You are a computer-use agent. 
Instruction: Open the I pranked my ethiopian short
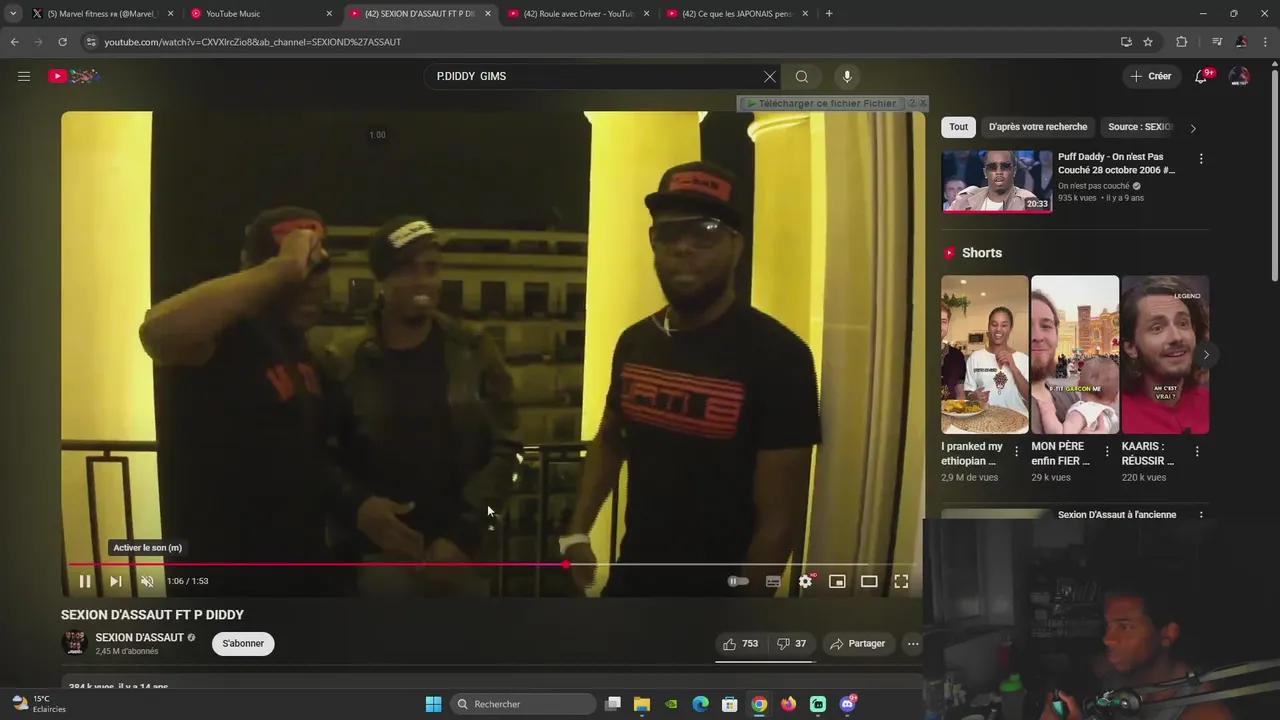985,355
